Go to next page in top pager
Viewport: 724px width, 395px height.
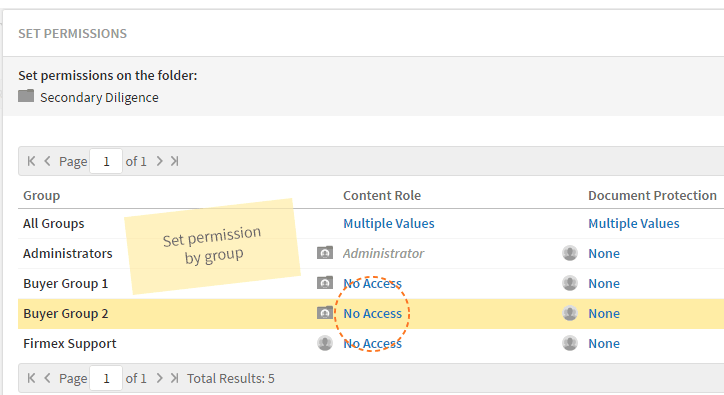click(159, 161)
